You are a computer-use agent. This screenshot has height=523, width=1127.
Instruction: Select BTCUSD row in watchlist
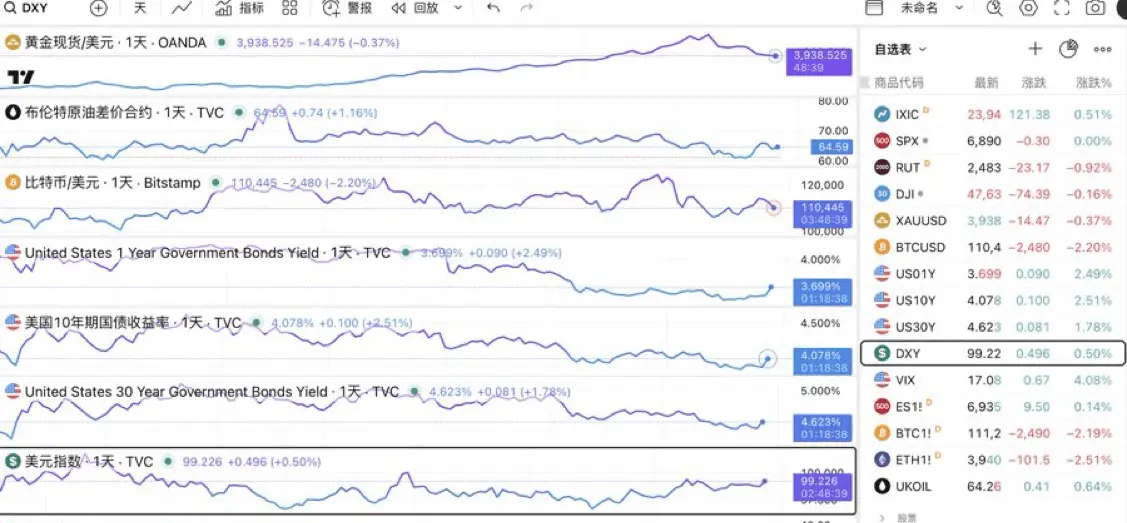[993, 247]
